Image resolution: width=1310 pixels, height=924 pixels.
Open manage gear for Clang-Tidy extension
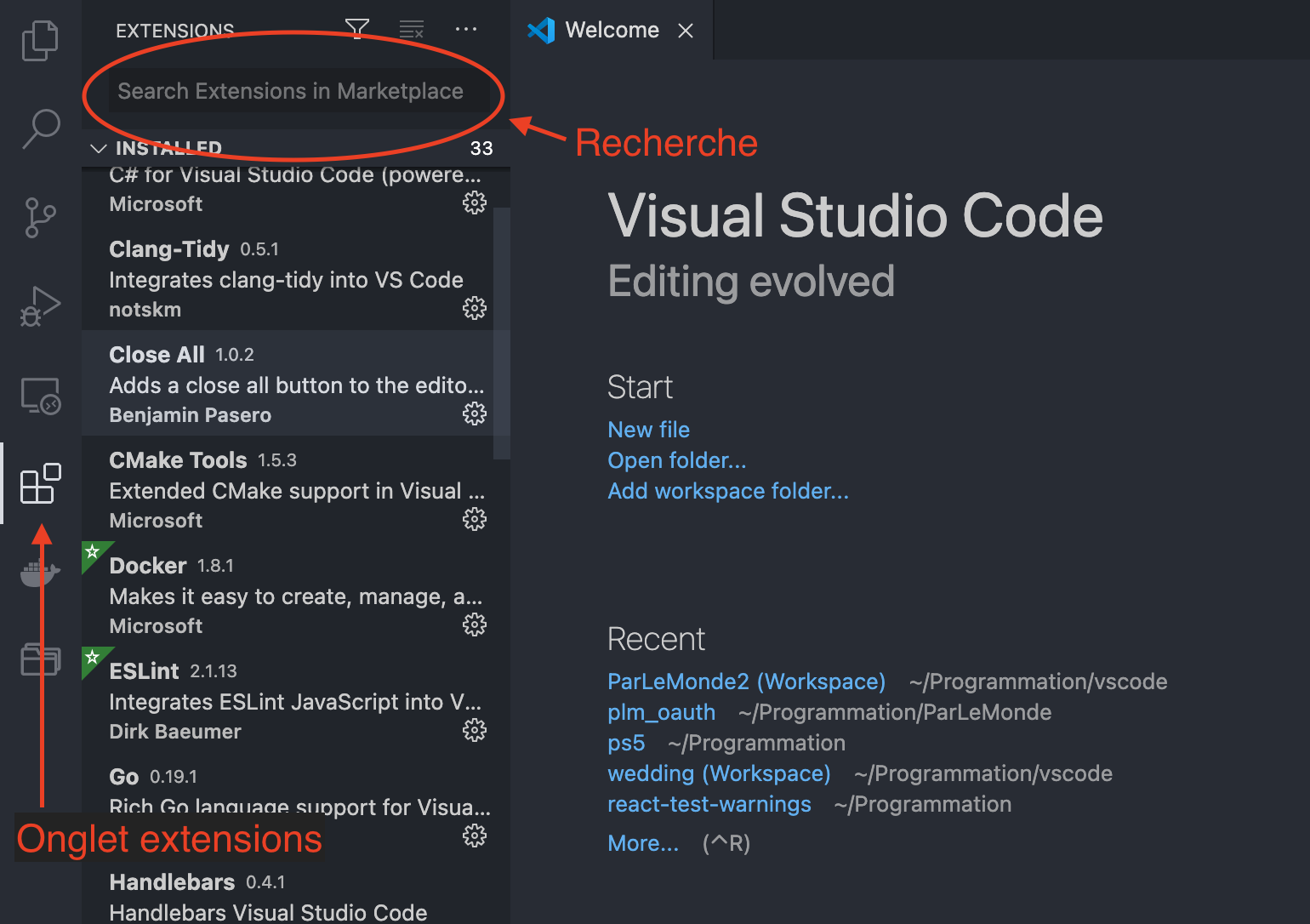tap(475, 308)
